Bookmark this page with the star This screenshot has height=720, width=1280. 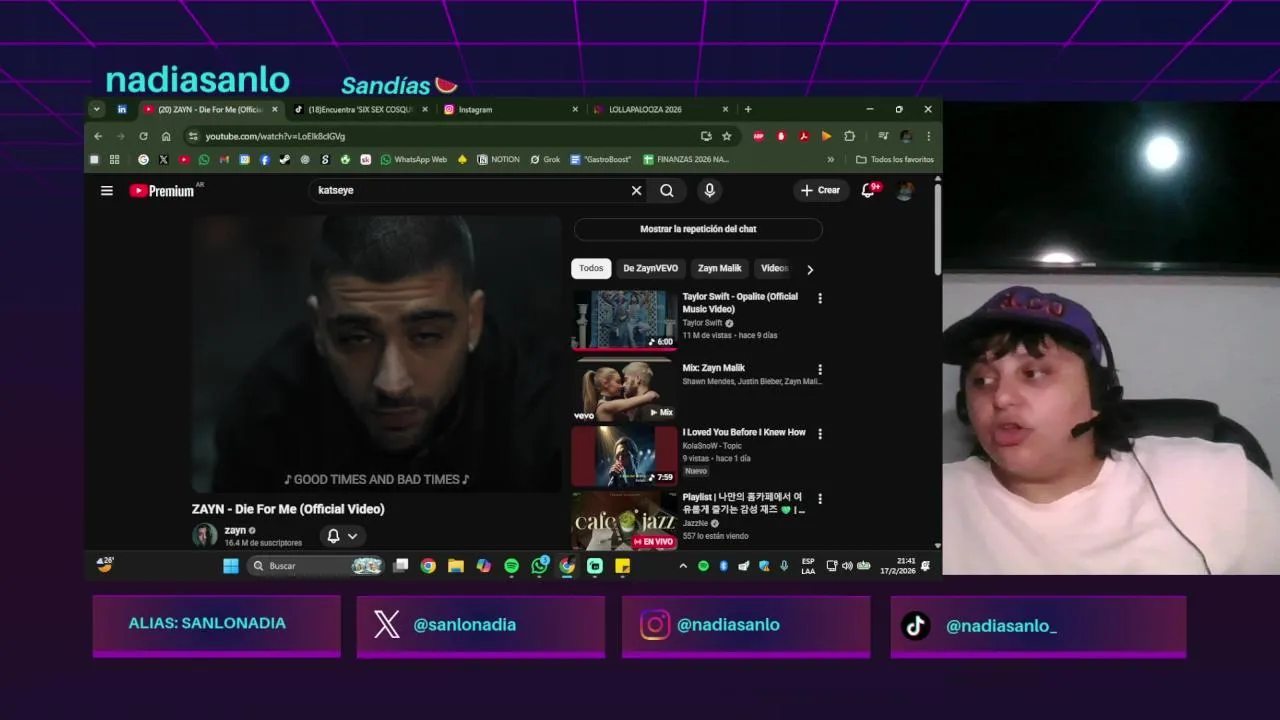coord(727,136)
